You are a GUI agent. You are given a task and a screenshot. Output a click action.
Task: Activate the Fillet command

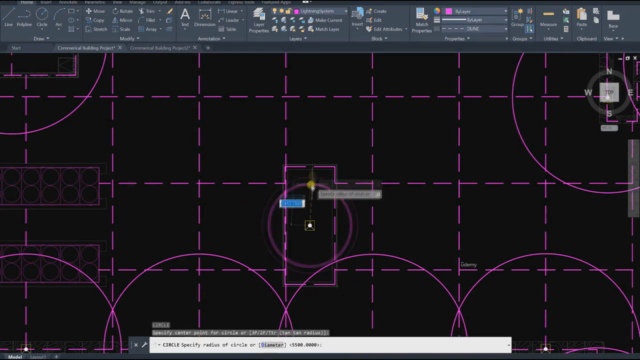147,20
